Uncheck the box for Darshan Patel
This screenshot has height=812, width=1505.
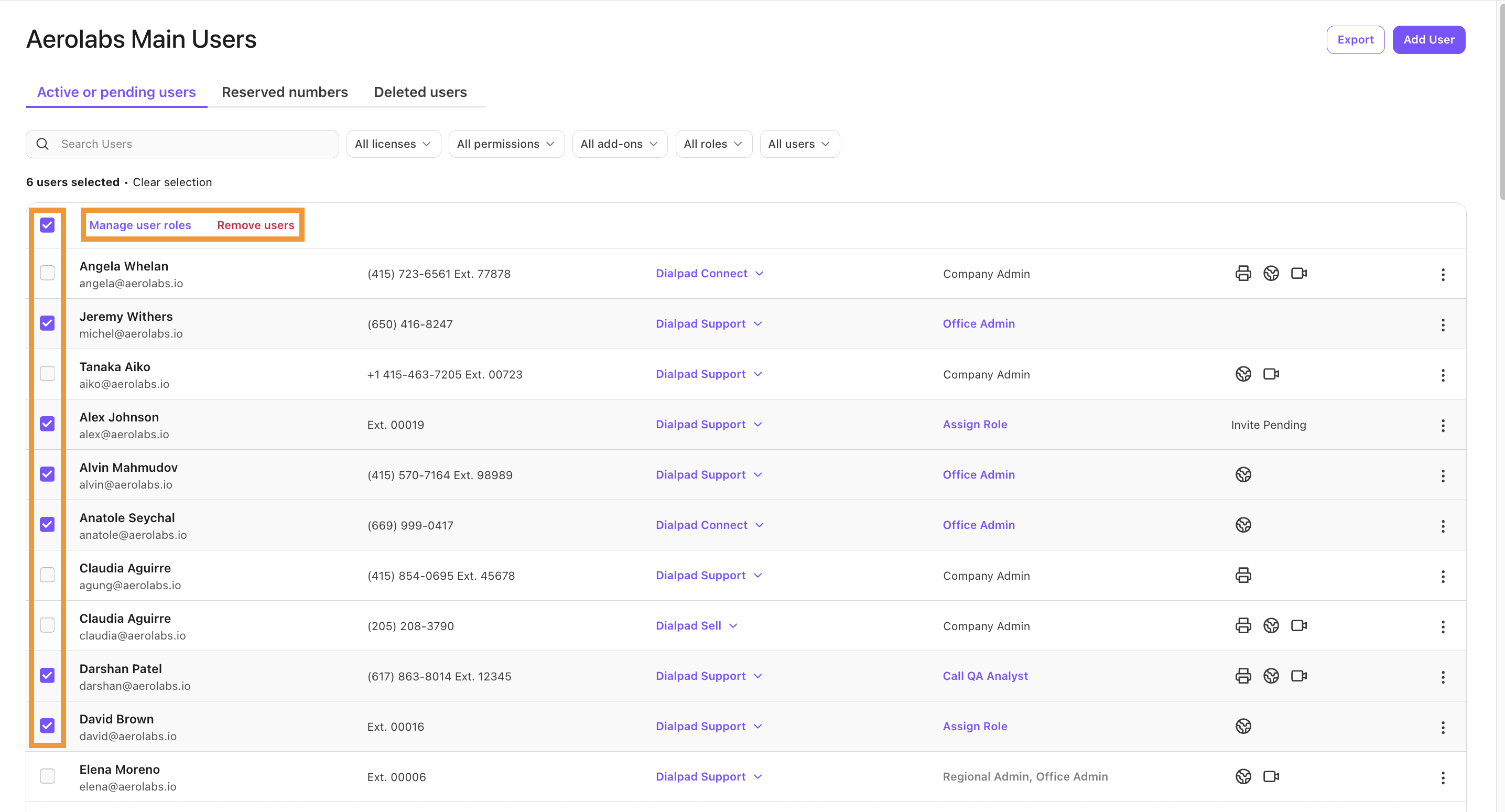click(x=47, y=675)
